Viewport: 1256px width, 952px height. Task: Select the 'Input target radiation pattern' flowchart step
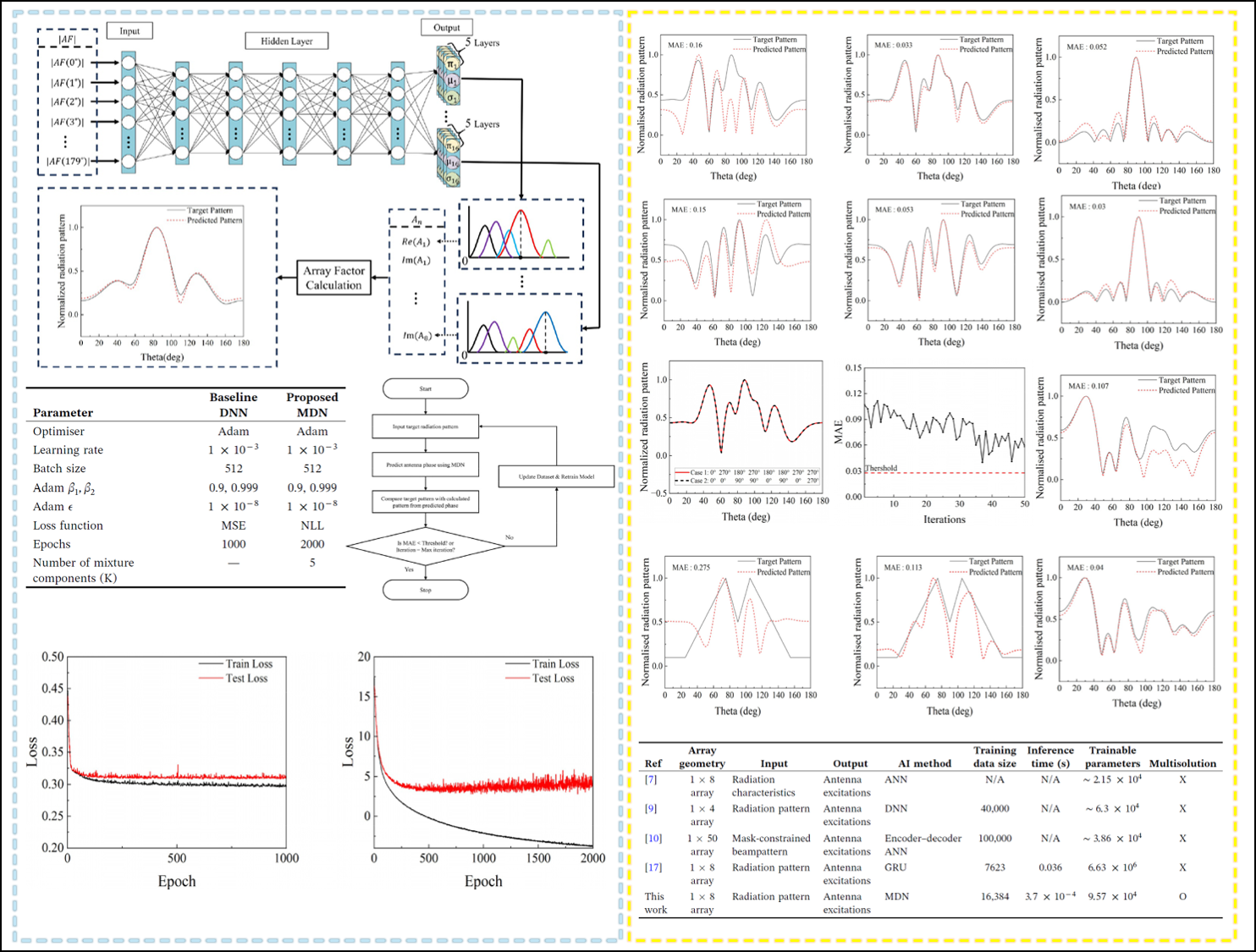426,426
